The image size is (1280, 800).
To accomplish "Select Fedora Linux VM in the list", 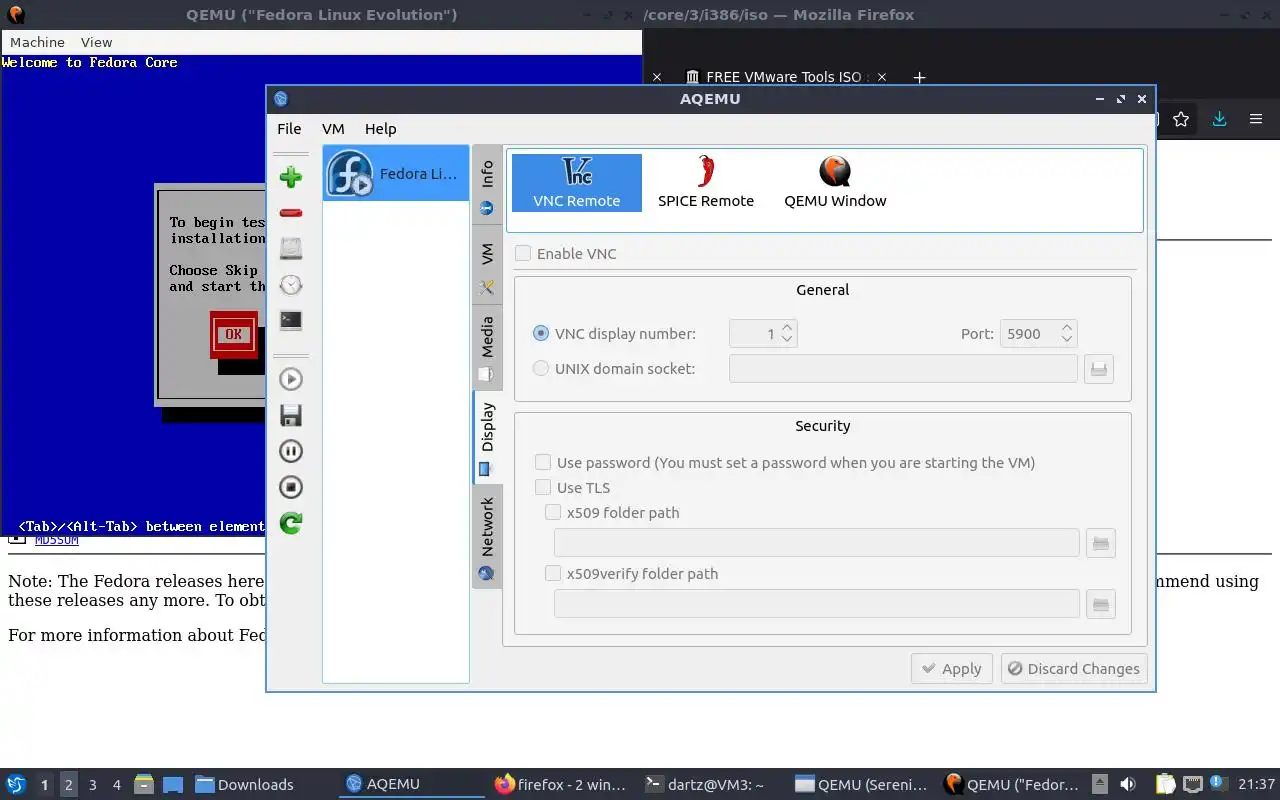I will 396,173.
